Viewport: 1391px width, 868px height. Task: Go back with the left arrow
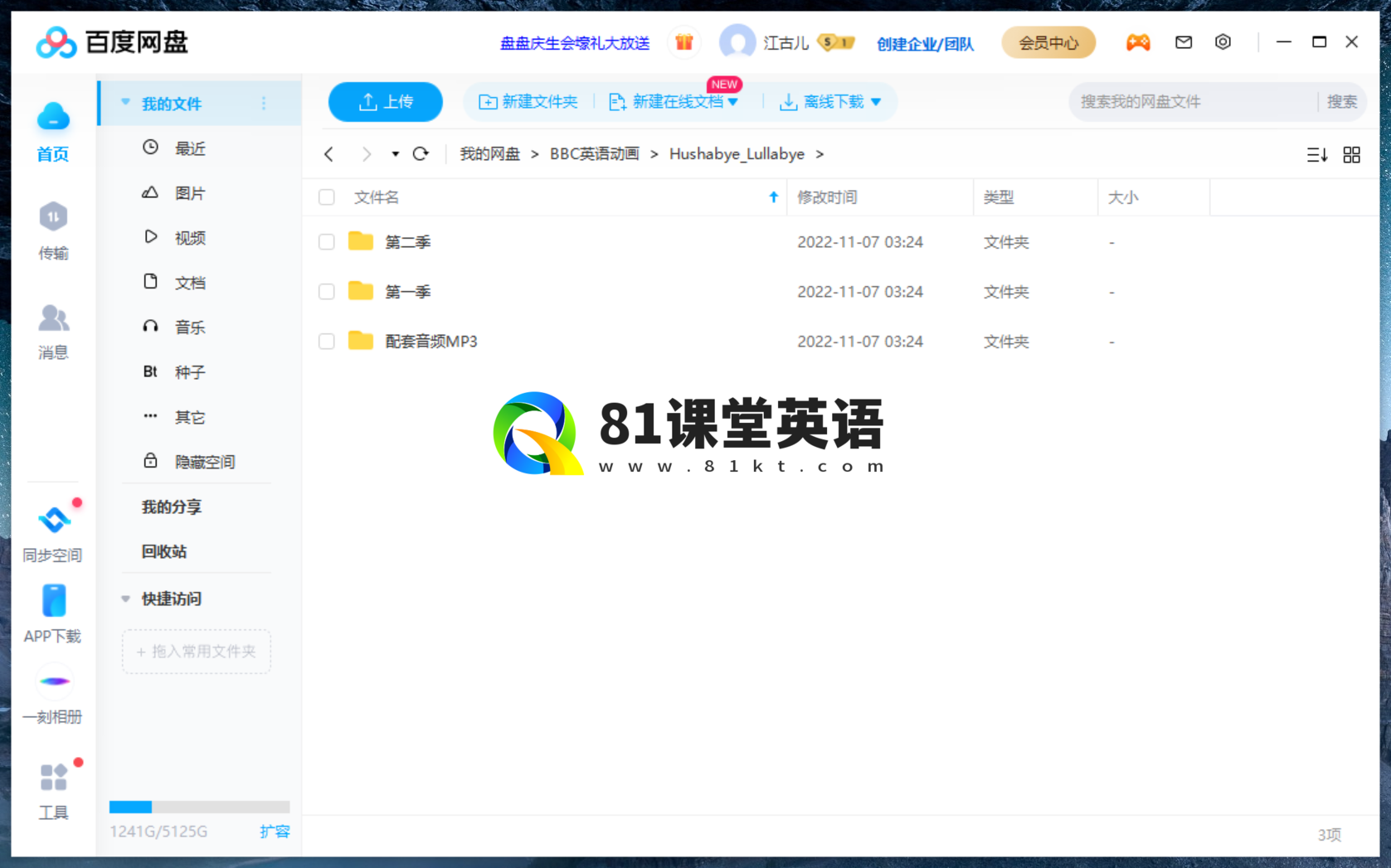(329, 154)
